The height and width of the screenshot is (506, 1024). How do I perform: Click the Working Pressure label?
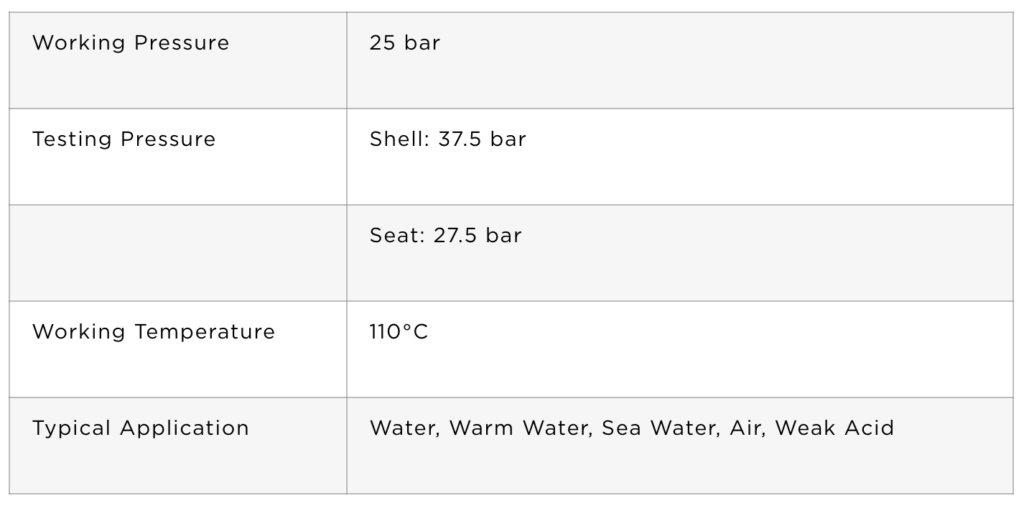131,43
